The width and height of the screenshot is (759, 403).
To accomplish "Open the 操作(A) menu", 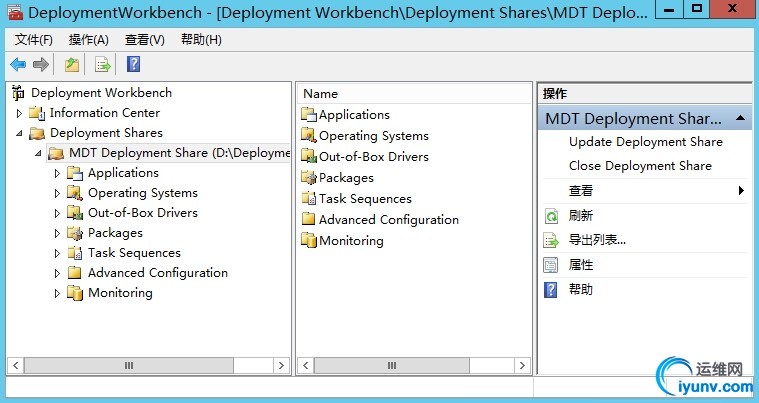I will click(89, 40).
